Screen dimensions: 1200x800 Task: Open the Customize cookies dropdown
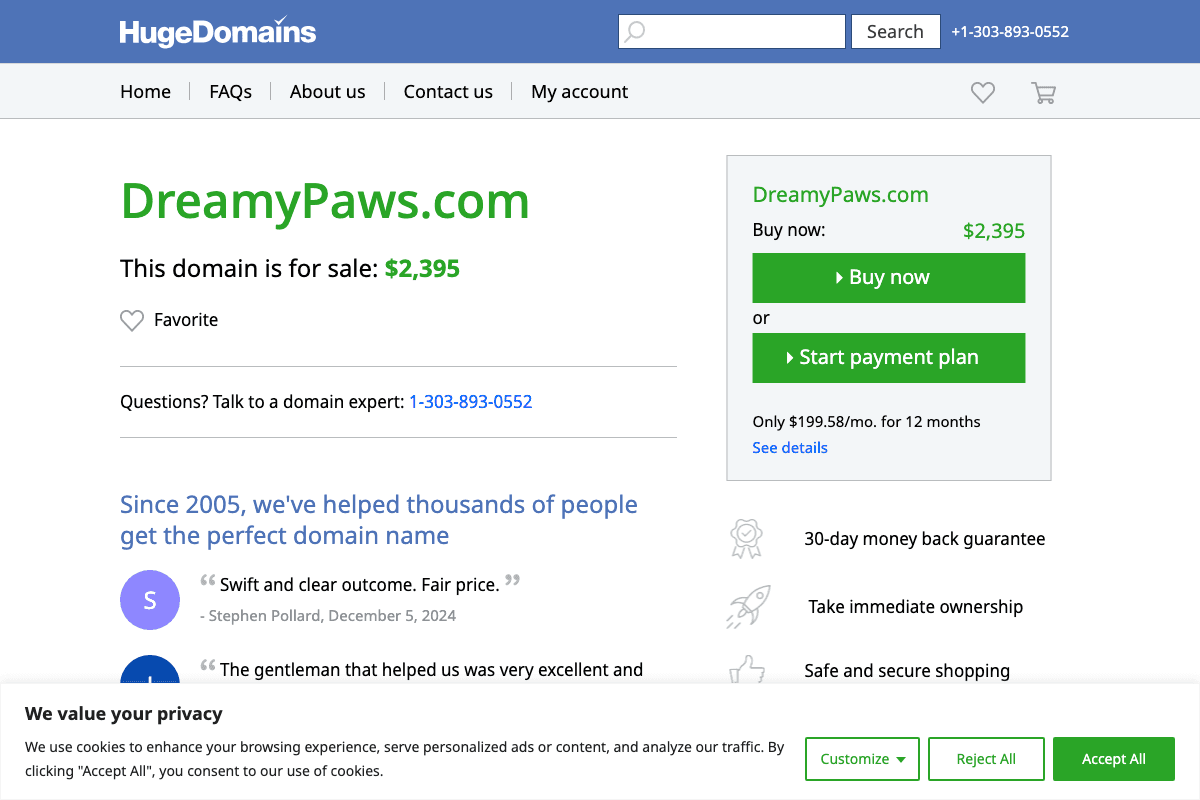[862, 759]
